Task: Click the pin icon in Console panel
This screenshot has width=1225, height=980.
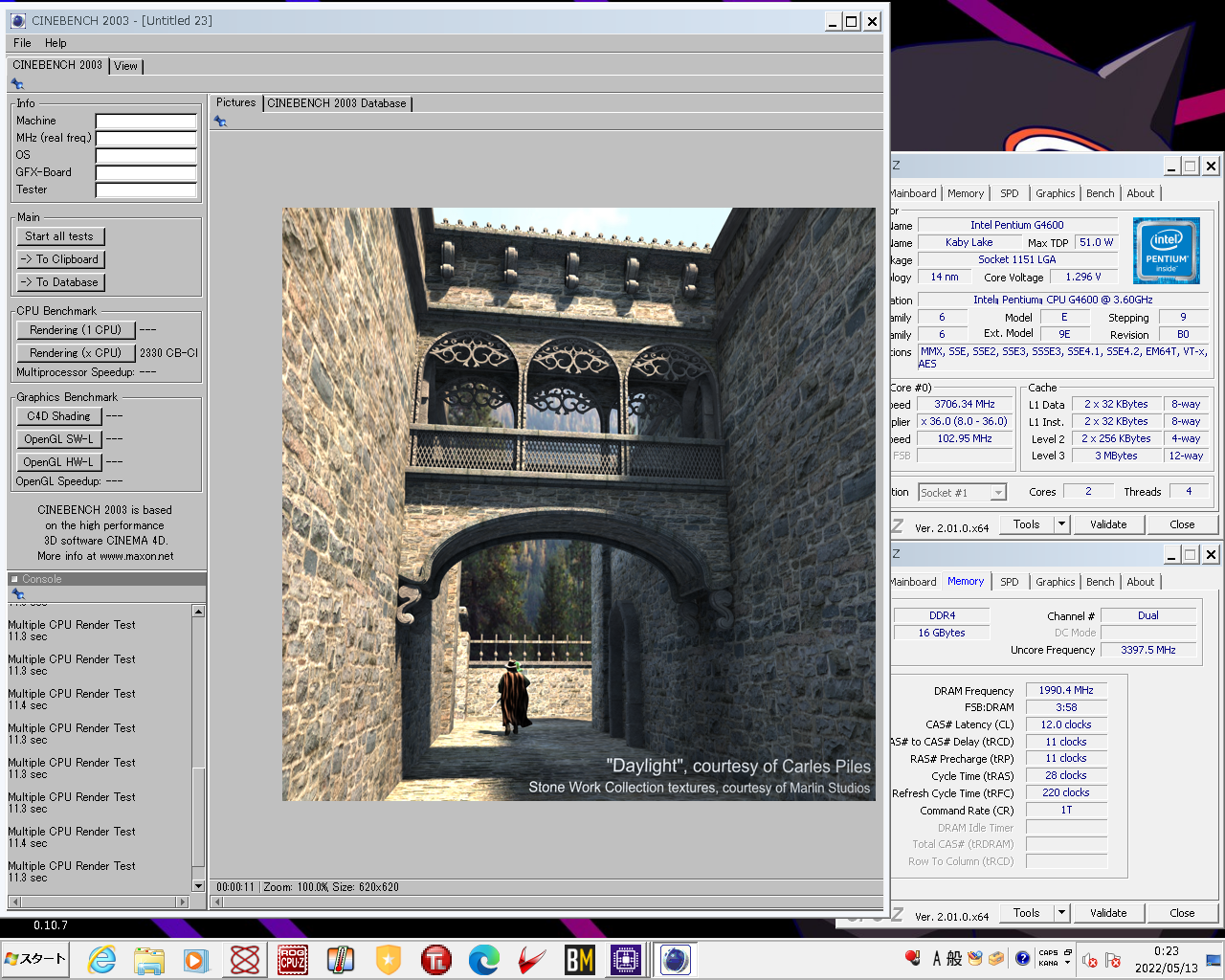Action: coord(17,594)
